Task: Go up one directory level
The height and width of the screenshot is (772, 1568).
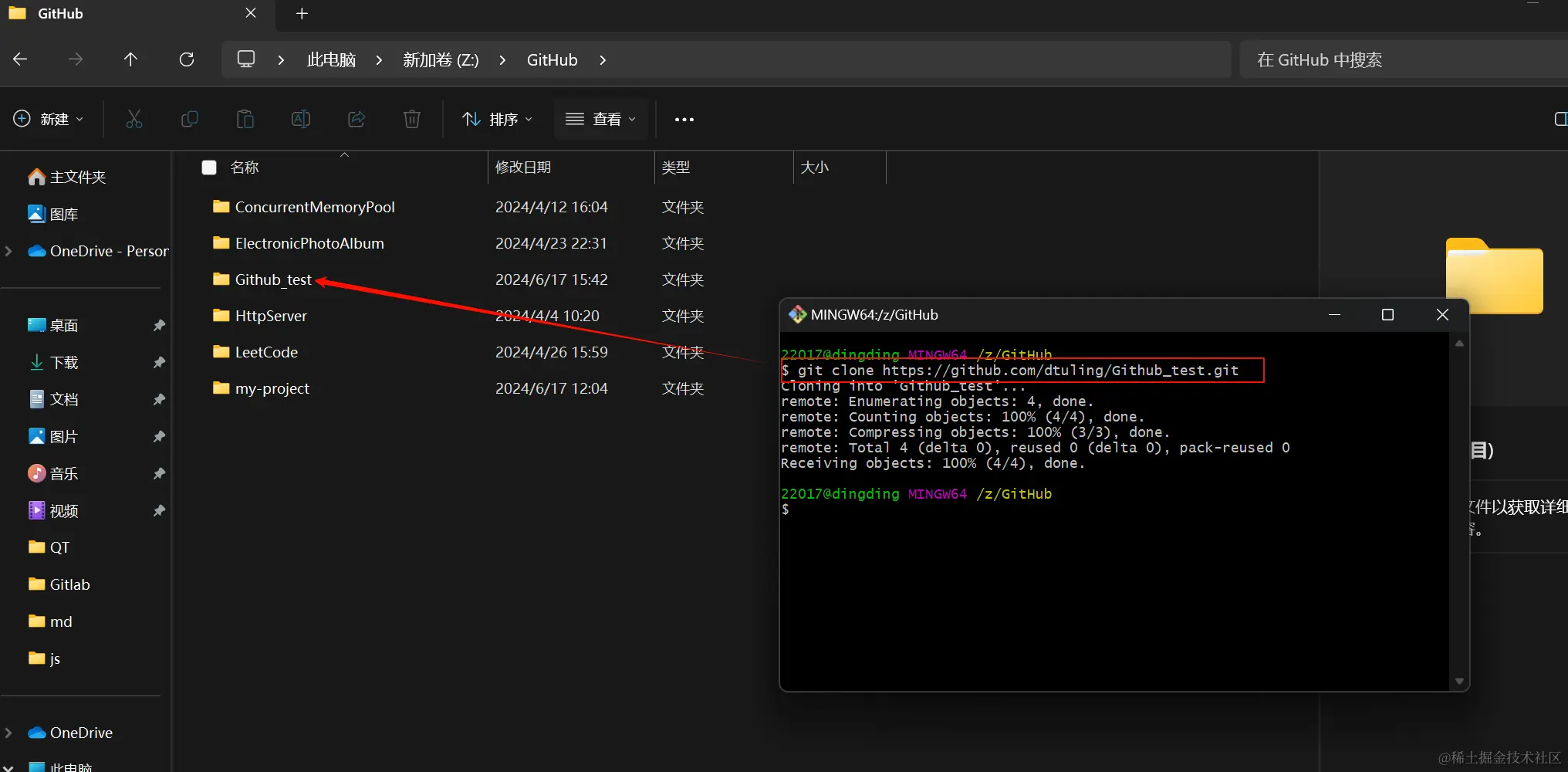Action: (x=130, y=59)
